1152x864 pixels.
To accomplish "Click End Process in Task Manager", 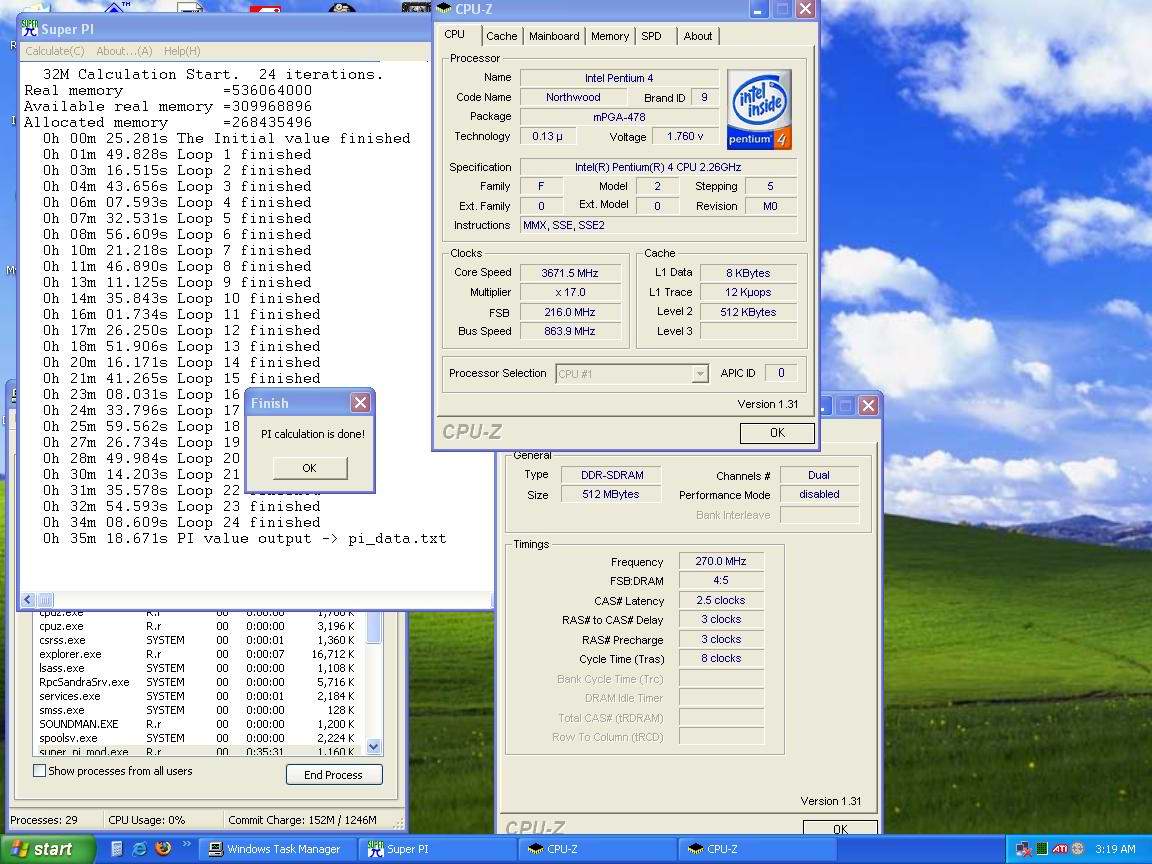I will (334, 774).
